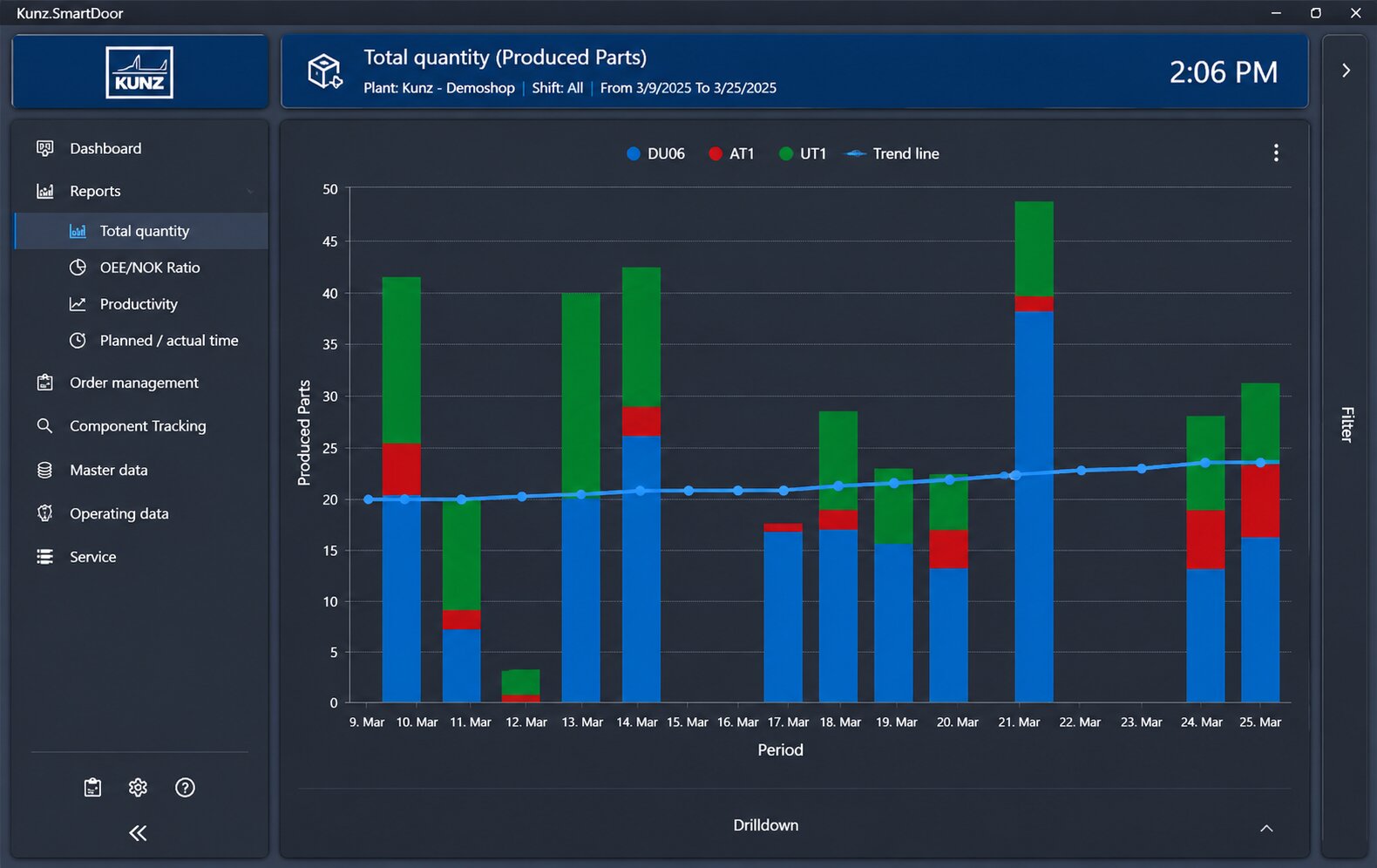Click the Productivity line chart icon
Image resolution: width=1377 pixels, height=868 pixels.
pos(78,304)
